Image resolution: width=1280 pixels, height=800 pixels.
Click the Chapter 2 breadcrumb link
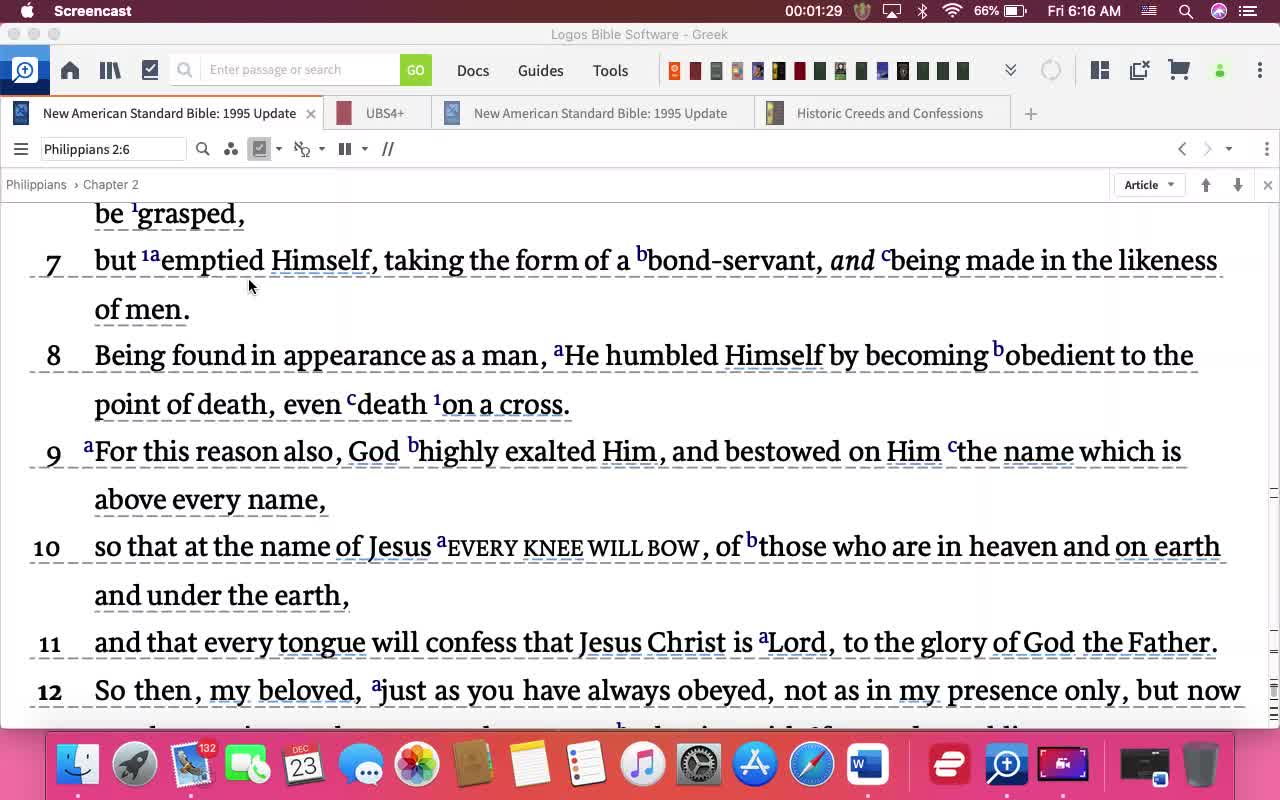click(x=111, y=185)
